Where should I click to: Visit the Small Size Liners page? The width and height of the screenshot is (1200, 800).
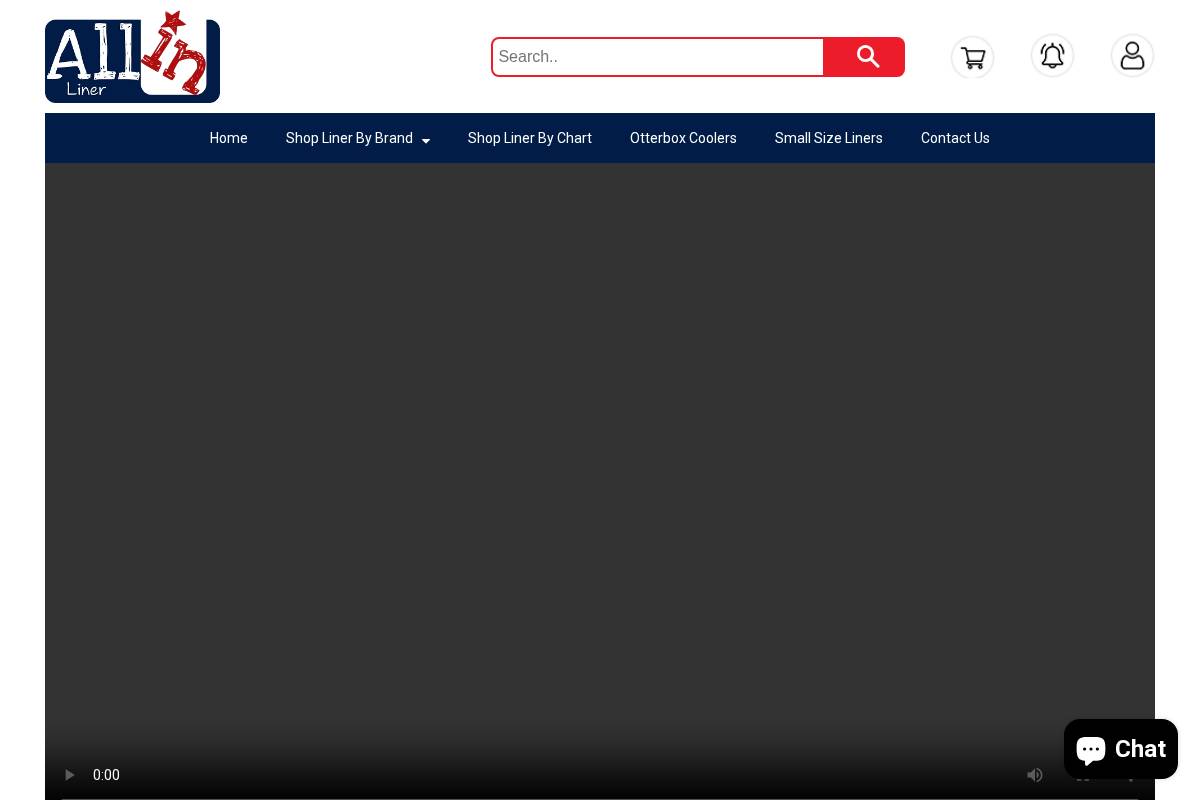pos(828,138)
